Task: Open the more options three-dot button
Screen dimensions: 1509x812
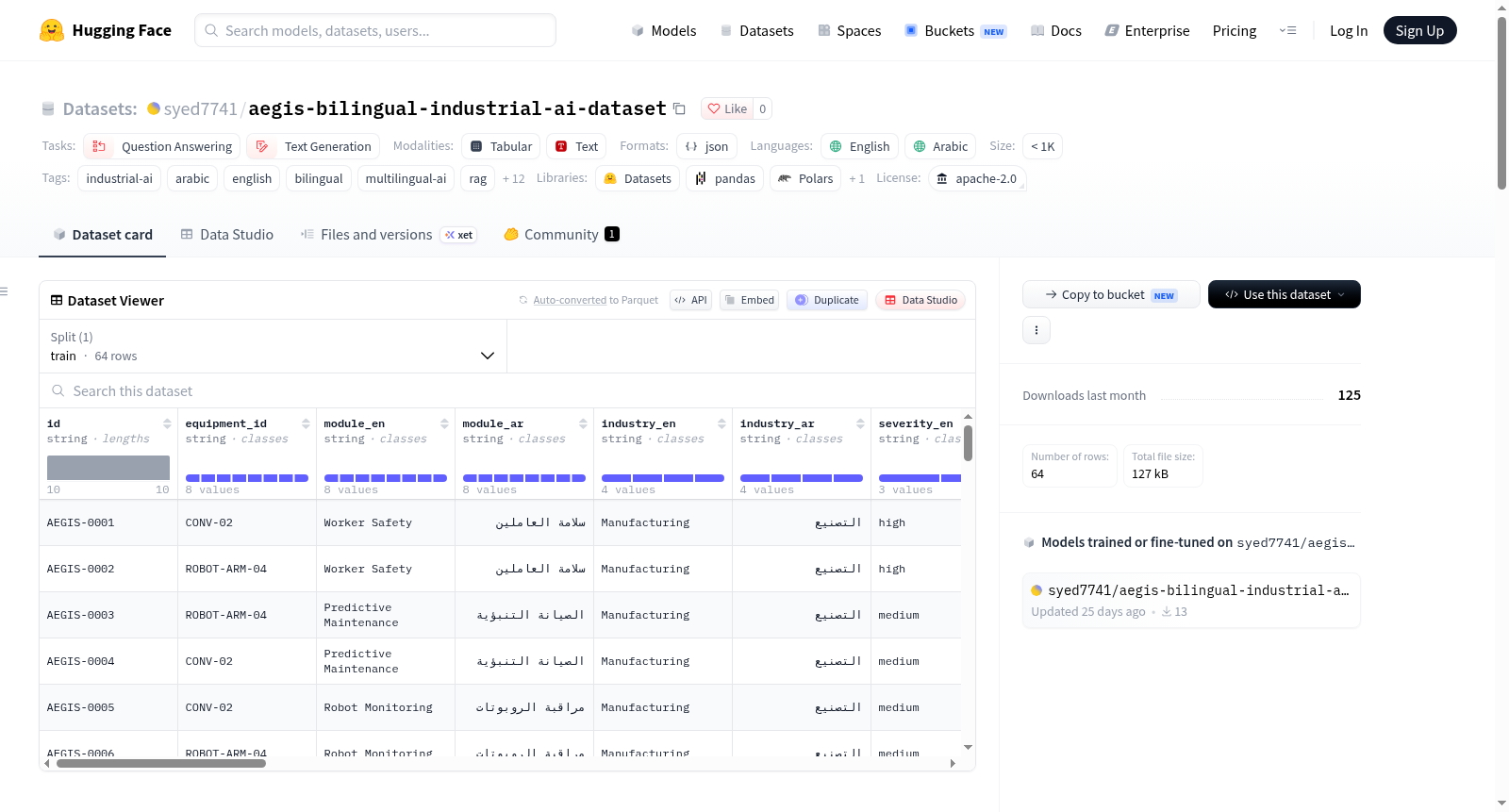Action: click(1036, 330)
